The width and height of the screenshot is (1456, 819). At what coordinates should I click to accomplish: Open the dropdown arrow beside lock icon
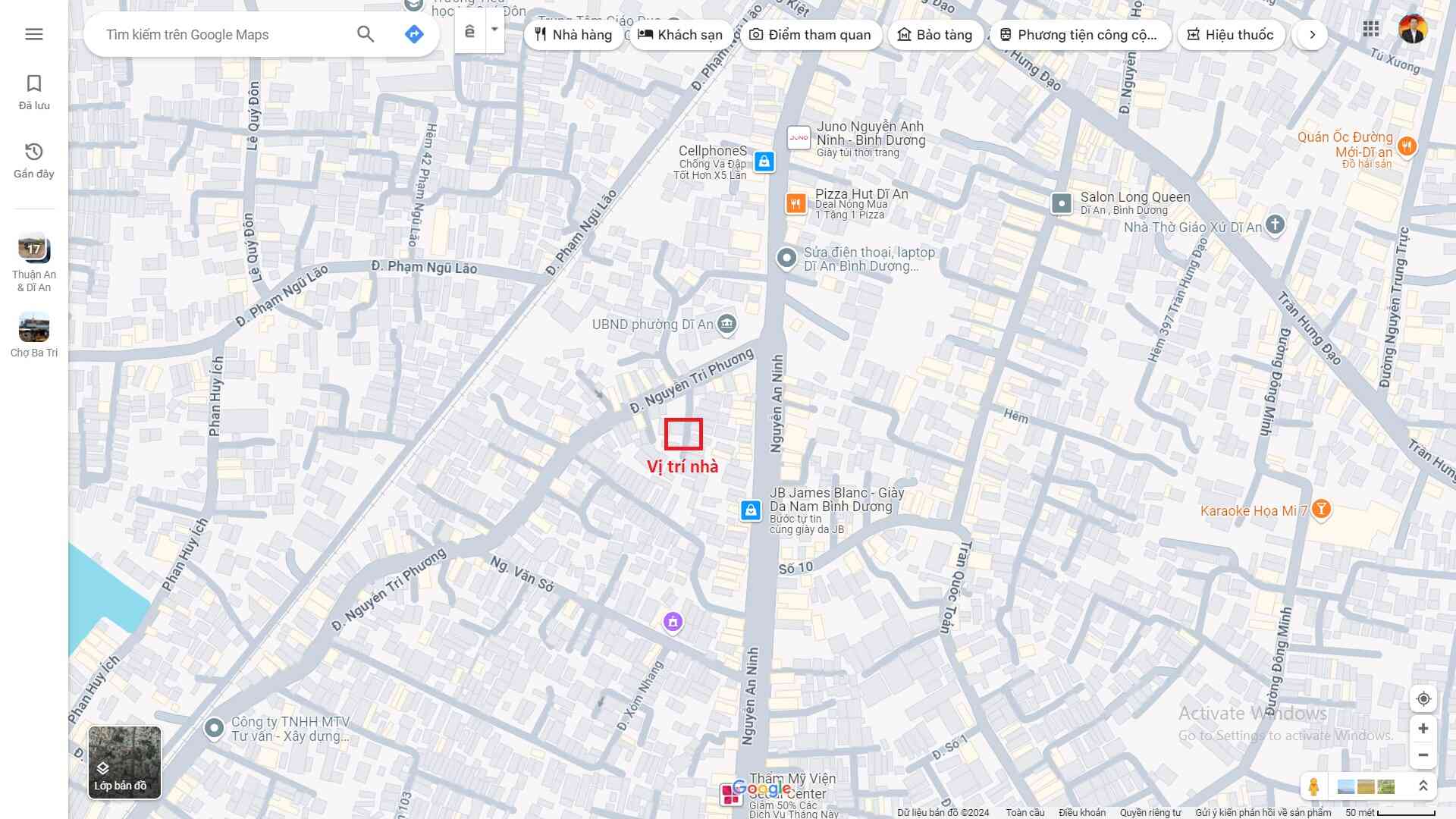coord(494,30)
